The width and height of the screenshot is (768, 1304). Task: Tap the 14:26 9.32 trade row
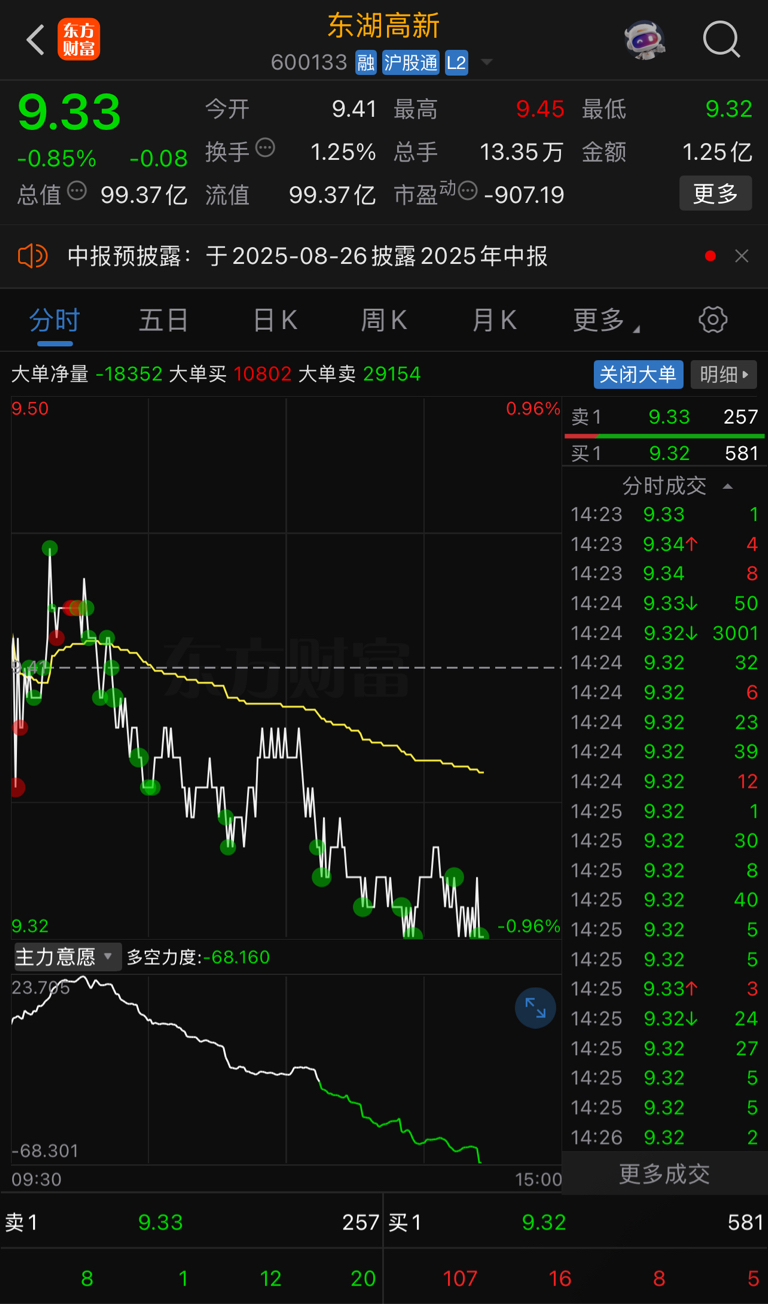[664, 1137]
